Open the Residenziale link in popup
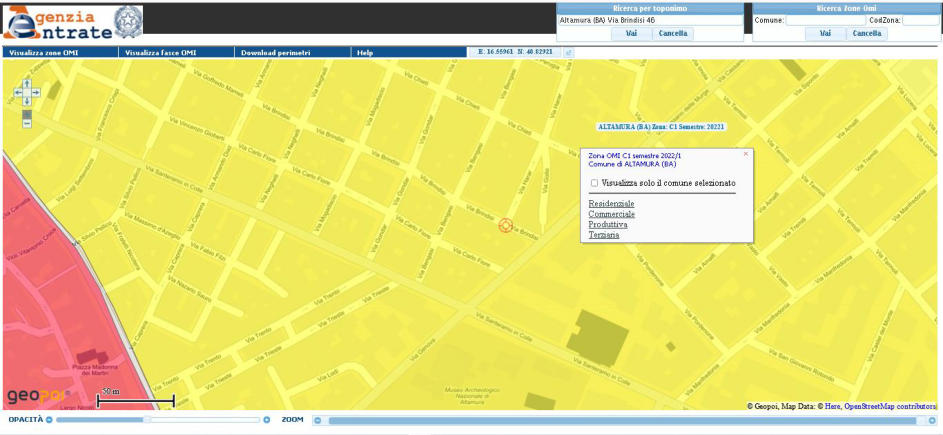Screen dimensions: 943x435 (611, 203)
